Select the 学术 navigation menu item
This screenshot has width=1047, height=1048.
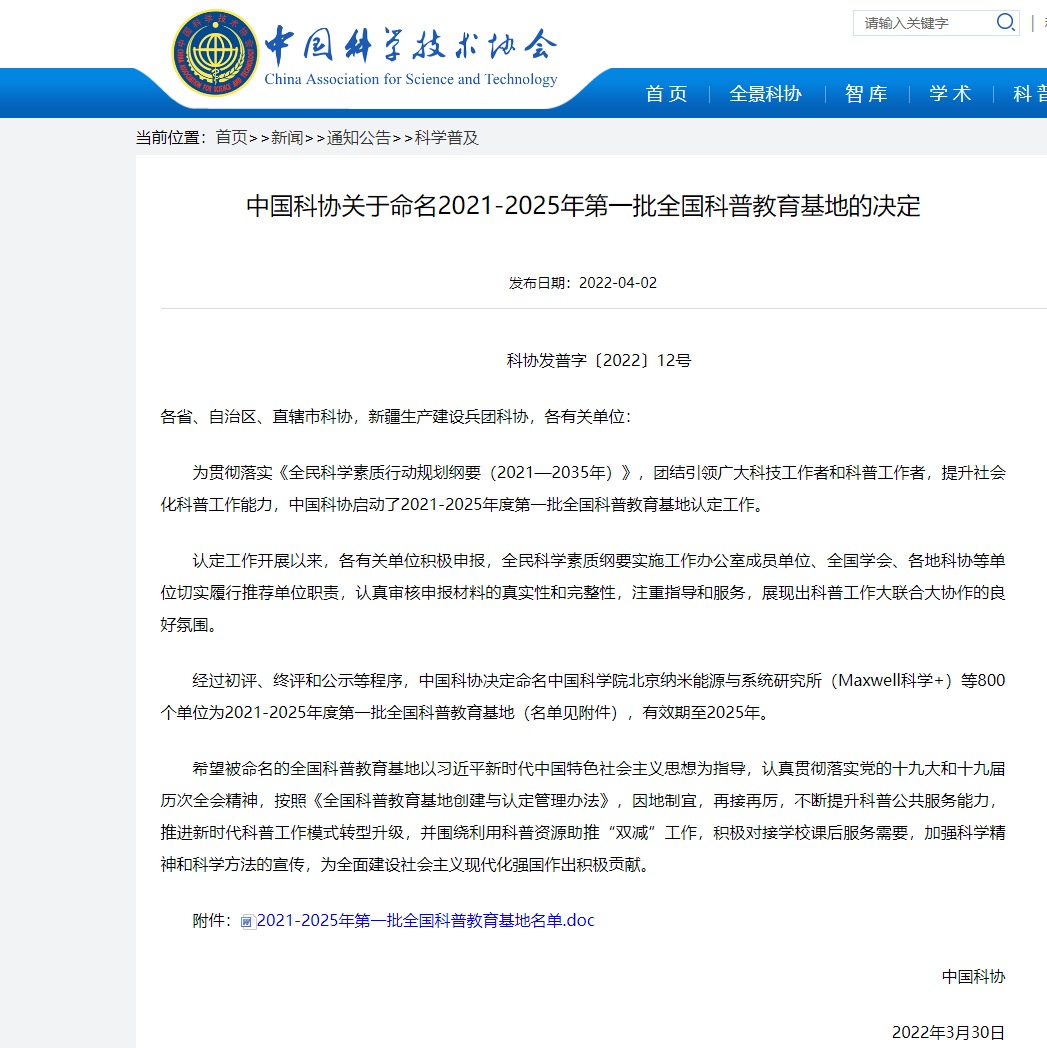point(950,94)
